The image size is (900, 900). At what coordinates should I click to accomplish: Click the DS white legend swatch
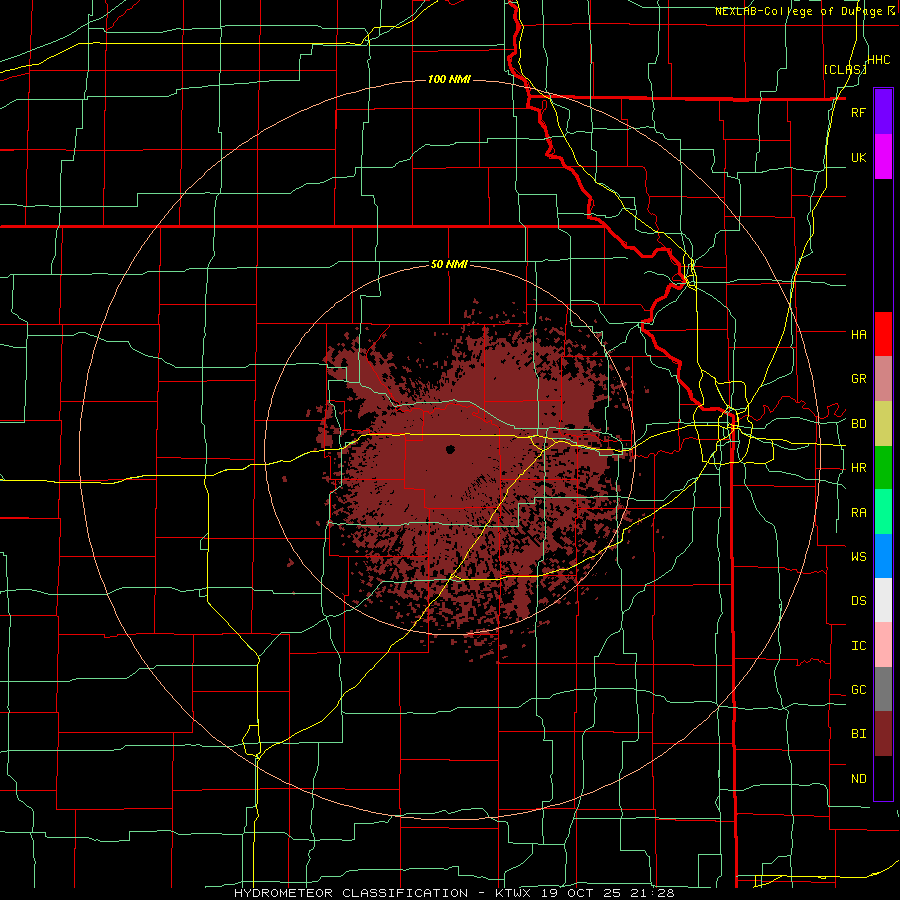(x=883, y=600)
